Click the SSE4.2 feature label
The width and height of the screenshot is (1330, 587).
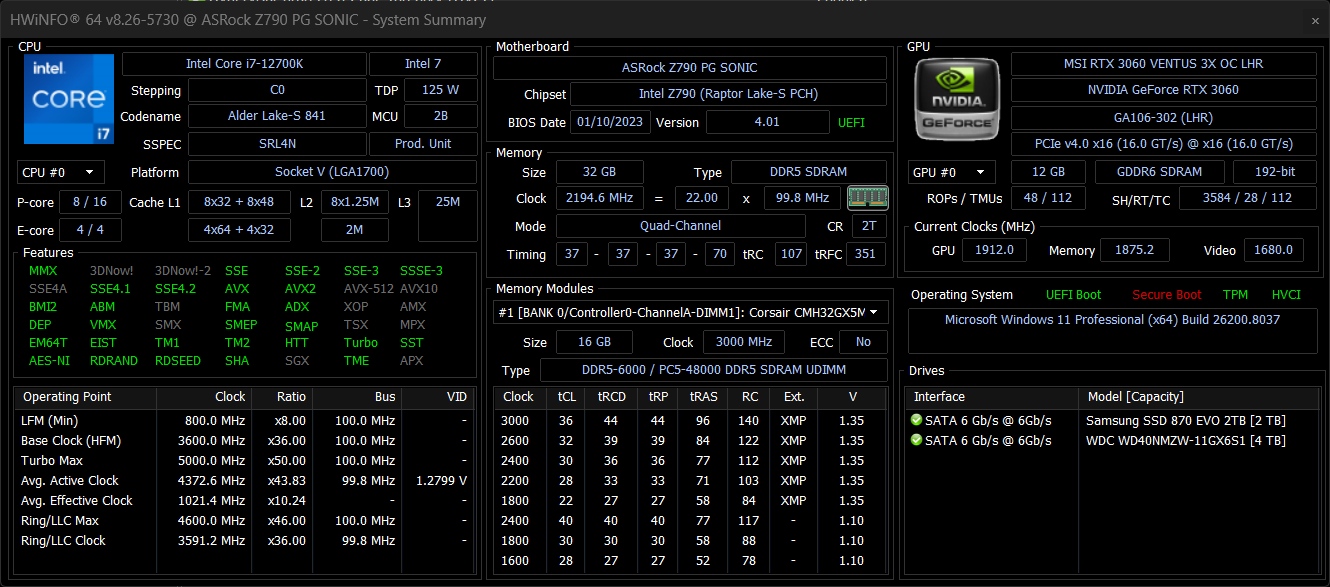(x=175, y=289)
